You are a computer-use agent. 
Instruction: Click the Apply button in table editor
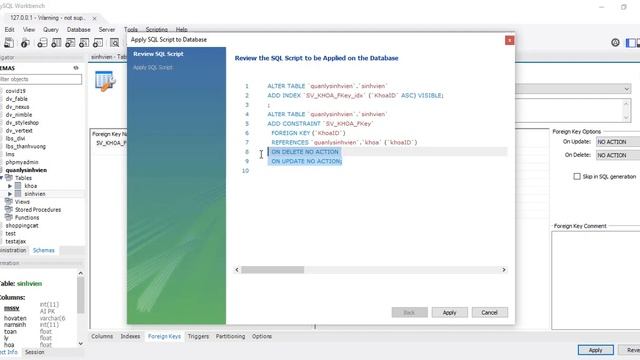pyautogui.click(x=596, y=350)
